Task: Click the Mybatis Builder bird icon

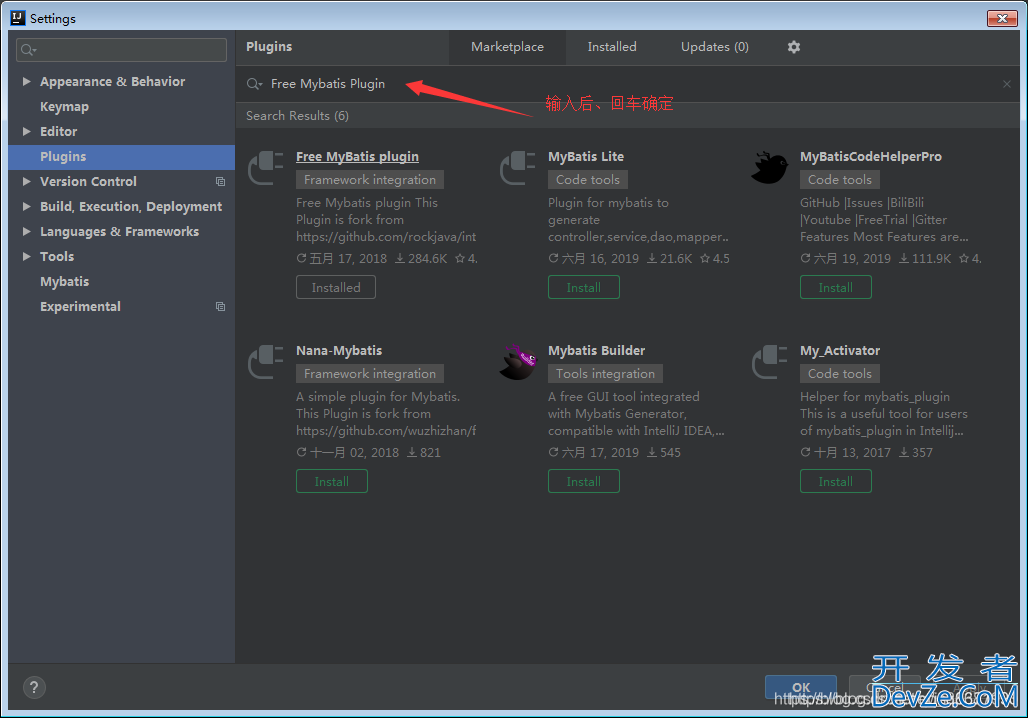Action: (x=518, y=362)
